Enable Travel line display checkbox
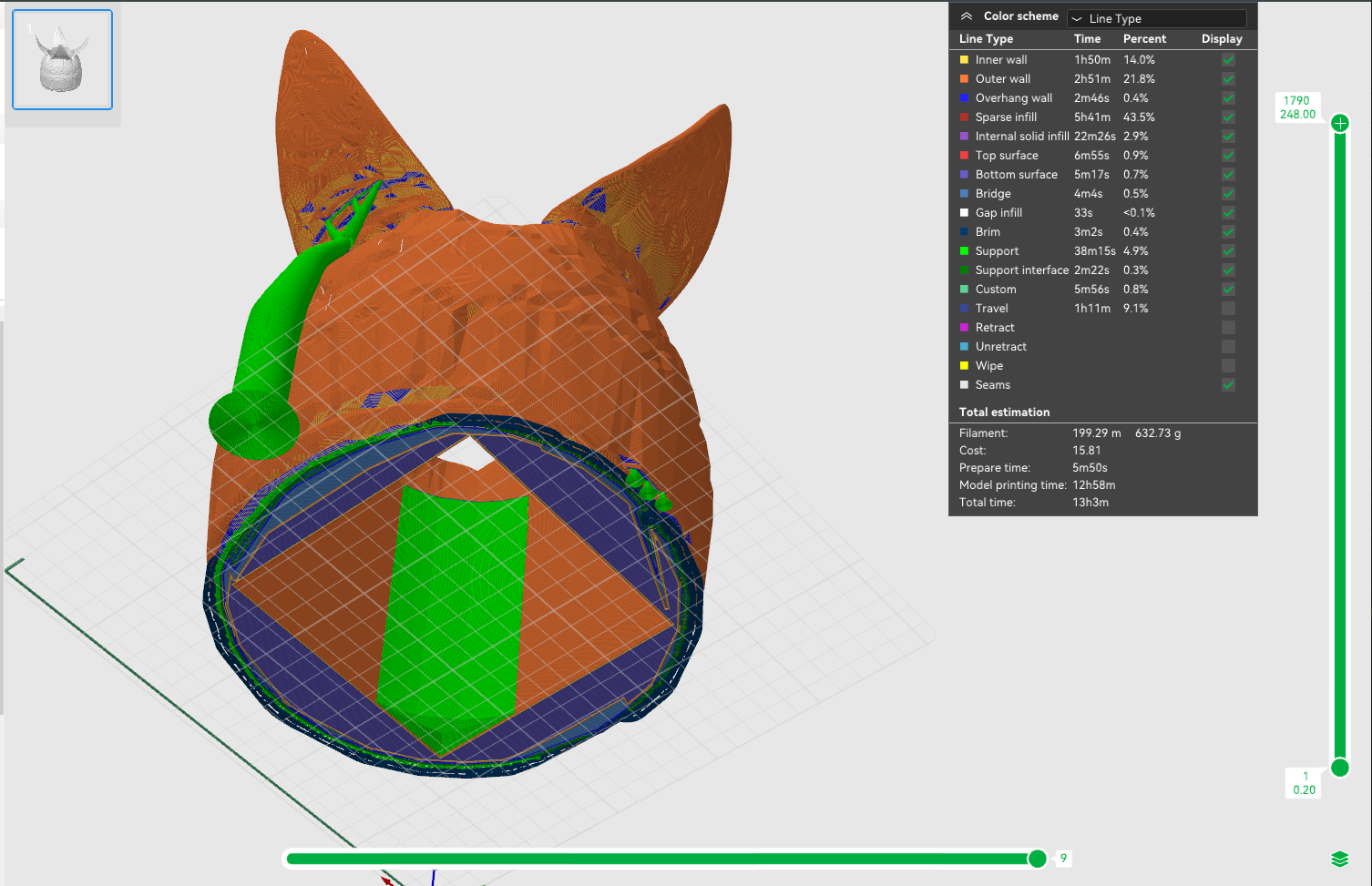This screenshot has width=1372, height=886. click(1228, 309)
